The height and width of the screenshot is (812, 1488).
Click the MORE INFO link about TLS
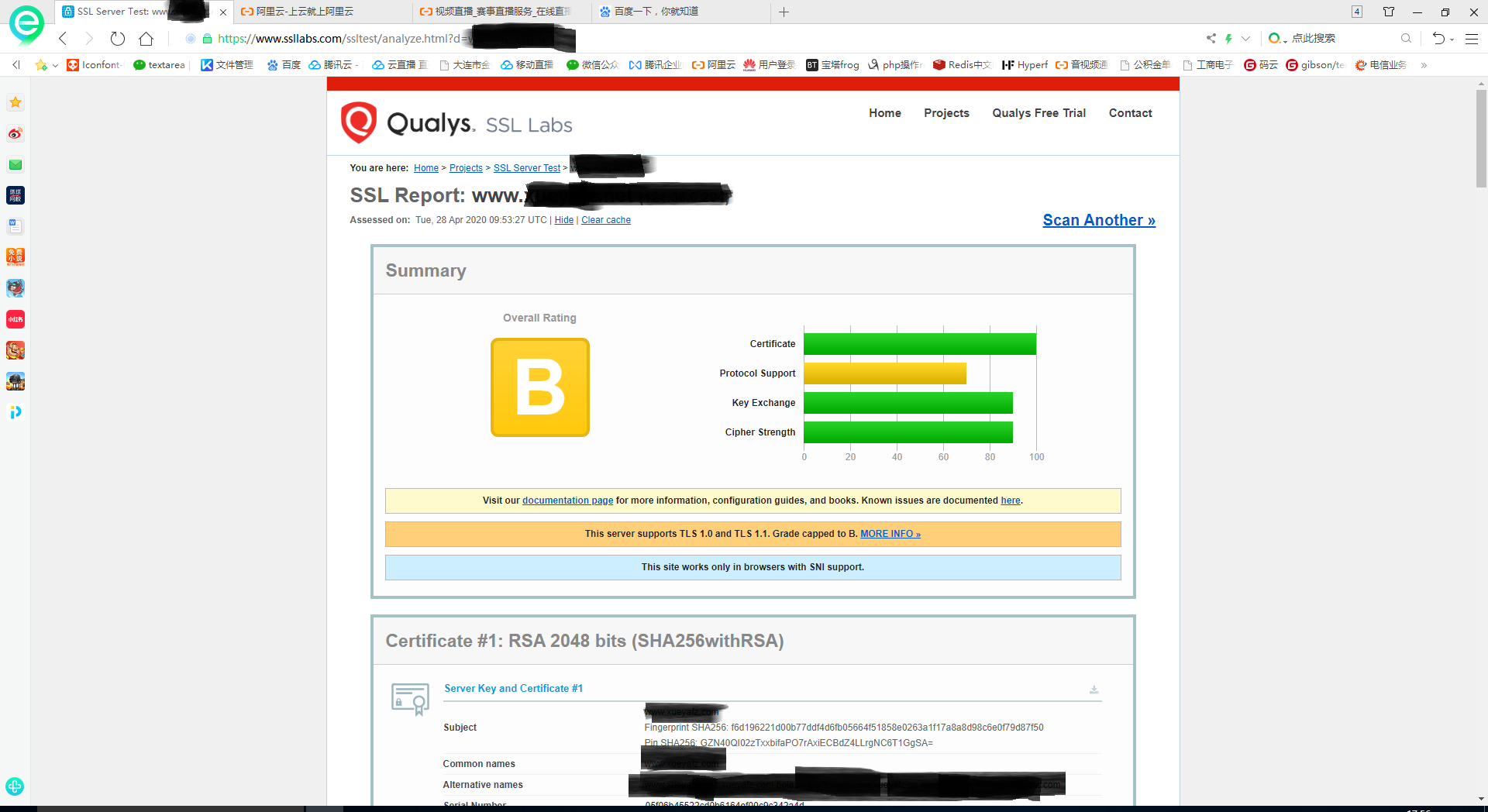pos(890,534)
